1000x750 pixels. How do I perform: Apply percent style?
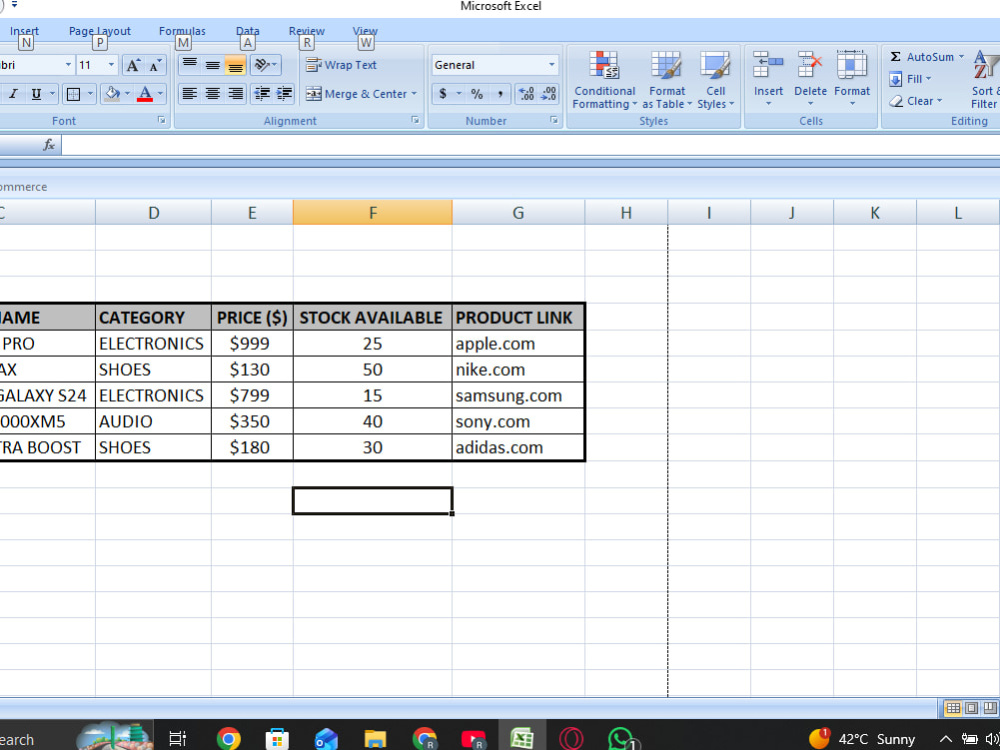coord(477,94)
